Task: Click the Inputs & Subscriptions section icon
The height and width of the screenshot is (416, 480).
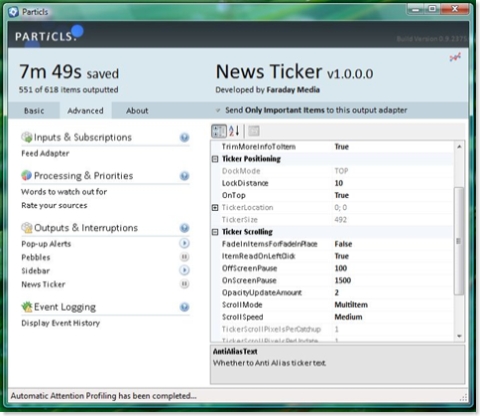Action: coord(27,137)
